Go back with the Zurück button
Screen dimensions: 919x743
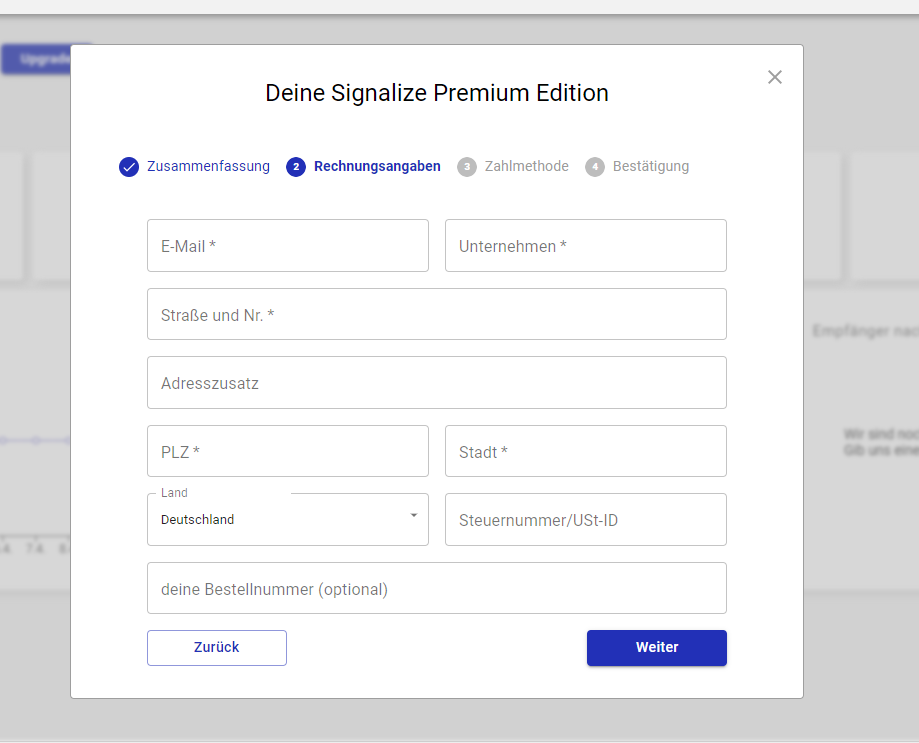[x=217, y=647]
